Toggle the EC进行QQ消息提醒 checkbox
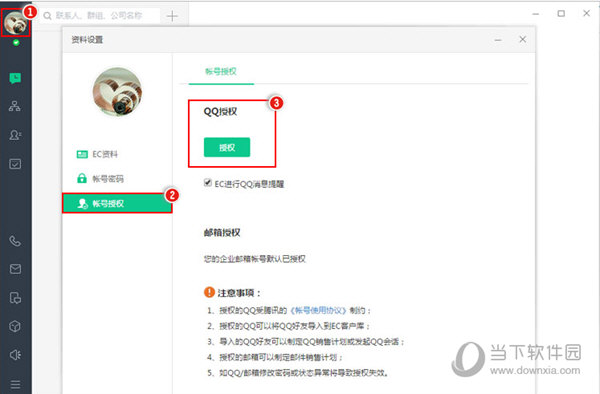Screen dimensions: 600x394 207,182
